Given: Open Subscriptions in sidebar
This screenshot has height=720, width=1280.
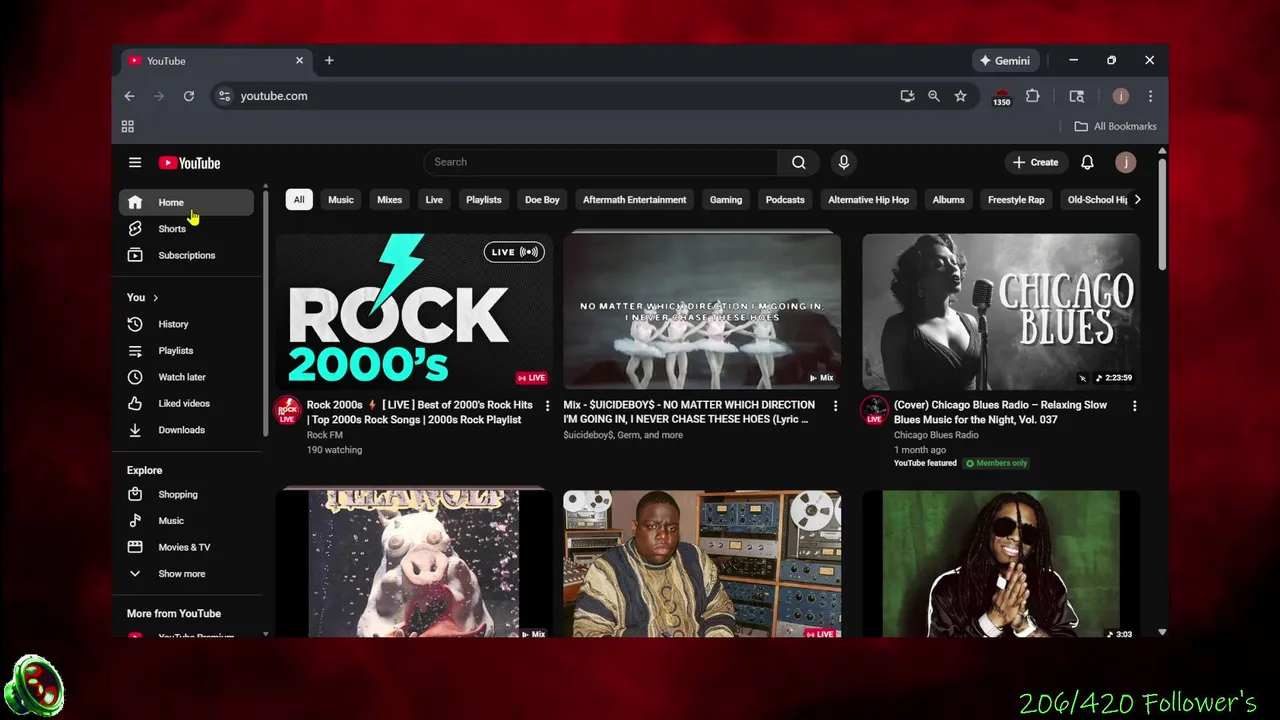Looking at the screenshot, I should 186,255.
